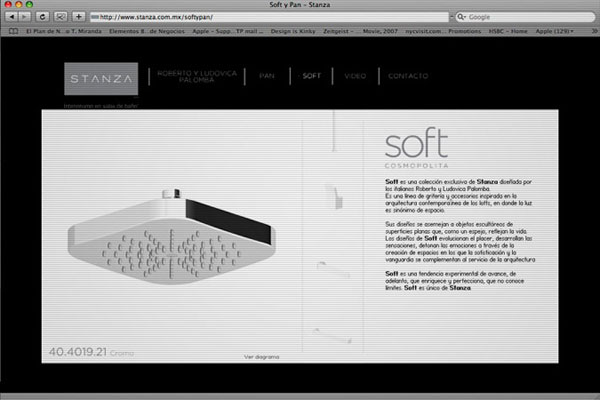The height and width of the screenshot is (400, 600).
Task: Open the CONTACTO menu item
Action: 408,76
